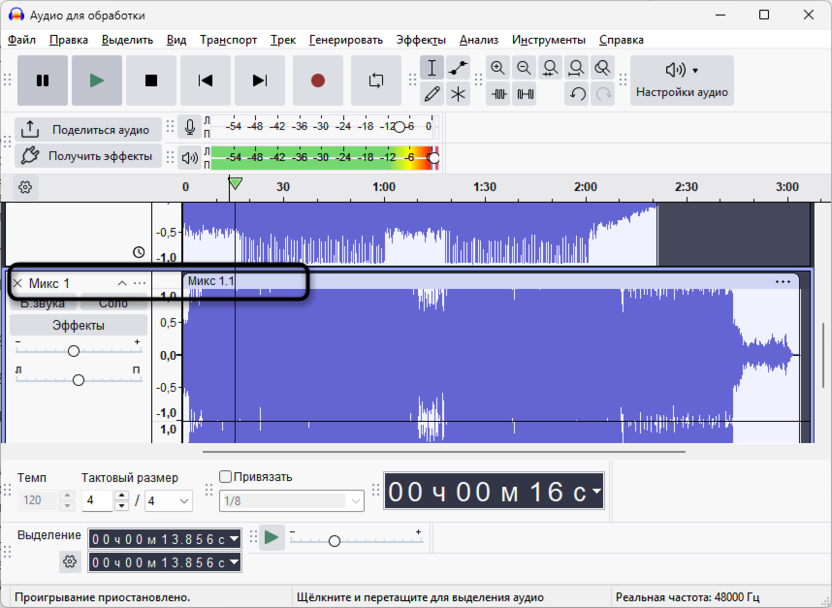This screenshot has width=832, height=608.
Task: Click the Zoom In magnifier icon
Action: click(498, 68)
